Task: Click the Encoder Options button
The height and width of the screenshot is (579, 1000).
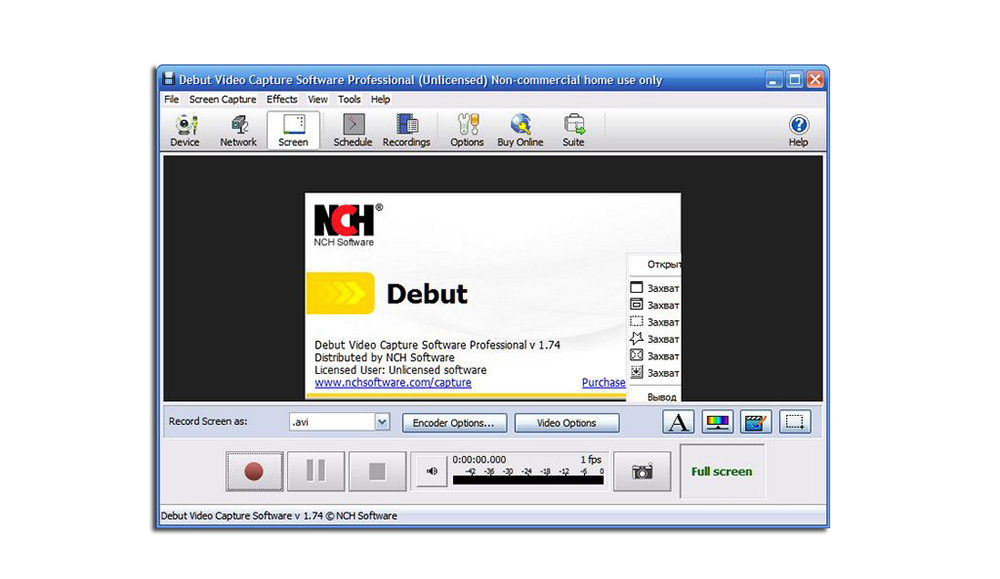Action: 454,423
